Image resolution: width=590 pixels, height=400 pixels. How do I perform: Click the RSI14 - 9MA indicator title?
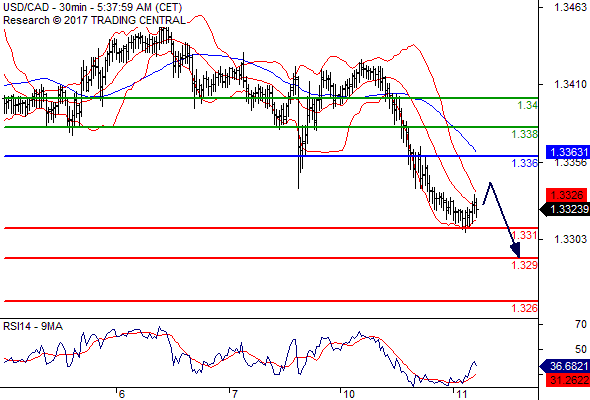click(33, 326)
